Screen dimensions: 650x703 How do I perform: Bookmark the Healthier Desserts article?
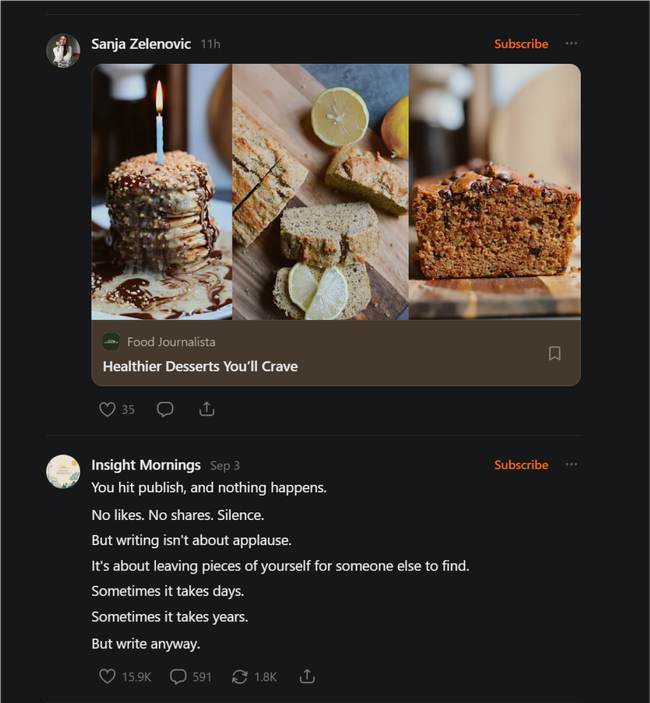coord(555,353)
